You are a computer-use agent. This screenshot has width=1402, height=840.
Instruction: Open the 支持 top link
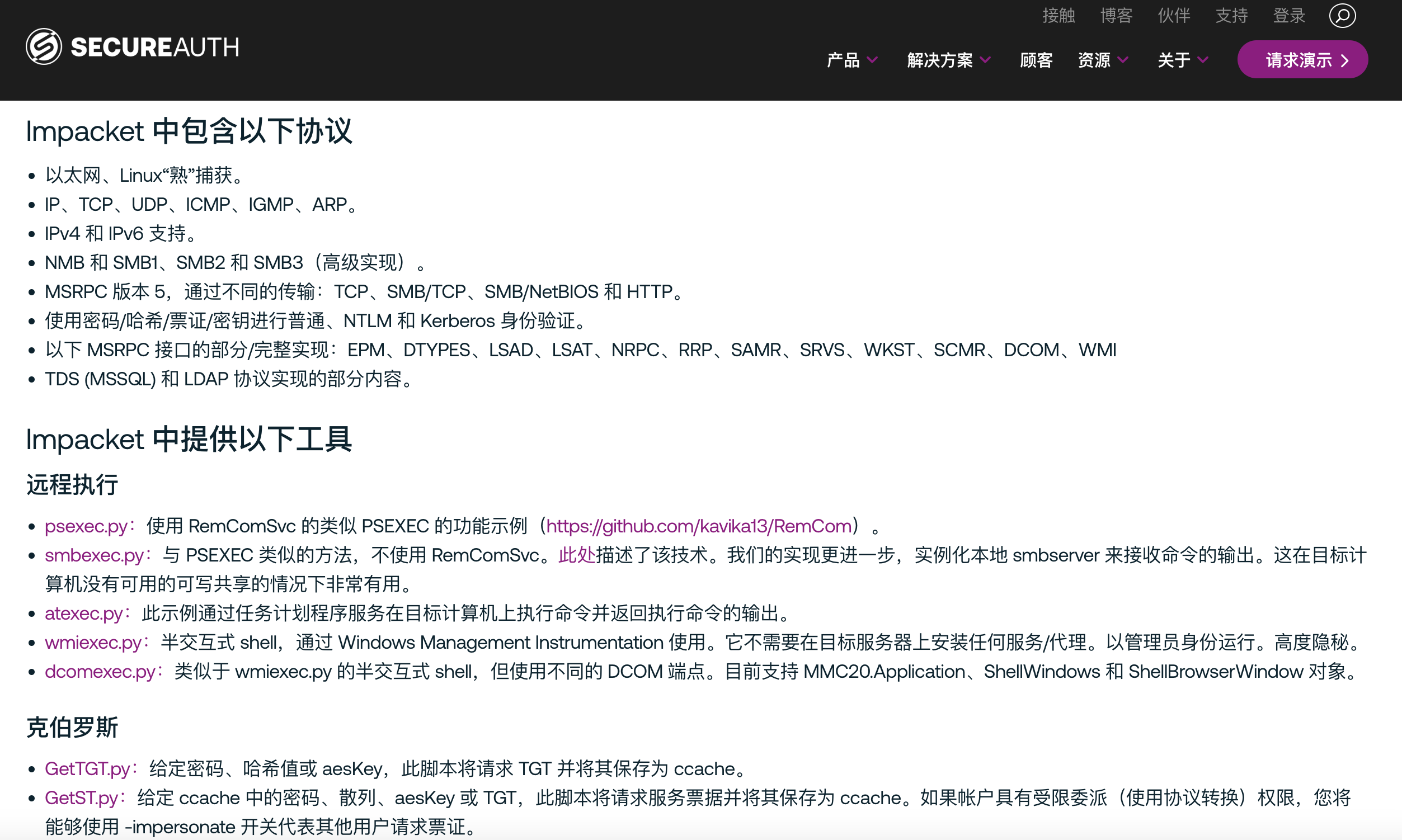tap(1231, 15)
